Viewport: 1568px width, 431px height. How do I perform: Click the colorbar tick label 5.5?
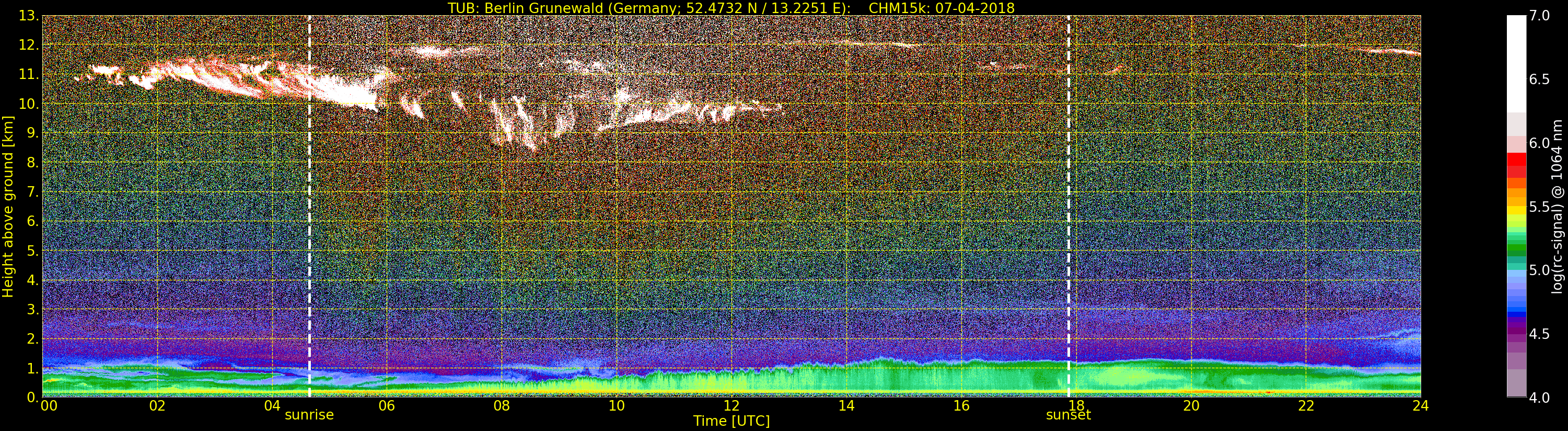1539,207
